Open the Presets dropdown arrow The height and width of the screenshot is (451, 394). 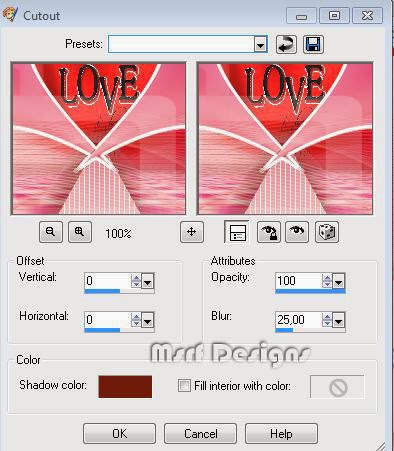(x=261, y=44)
